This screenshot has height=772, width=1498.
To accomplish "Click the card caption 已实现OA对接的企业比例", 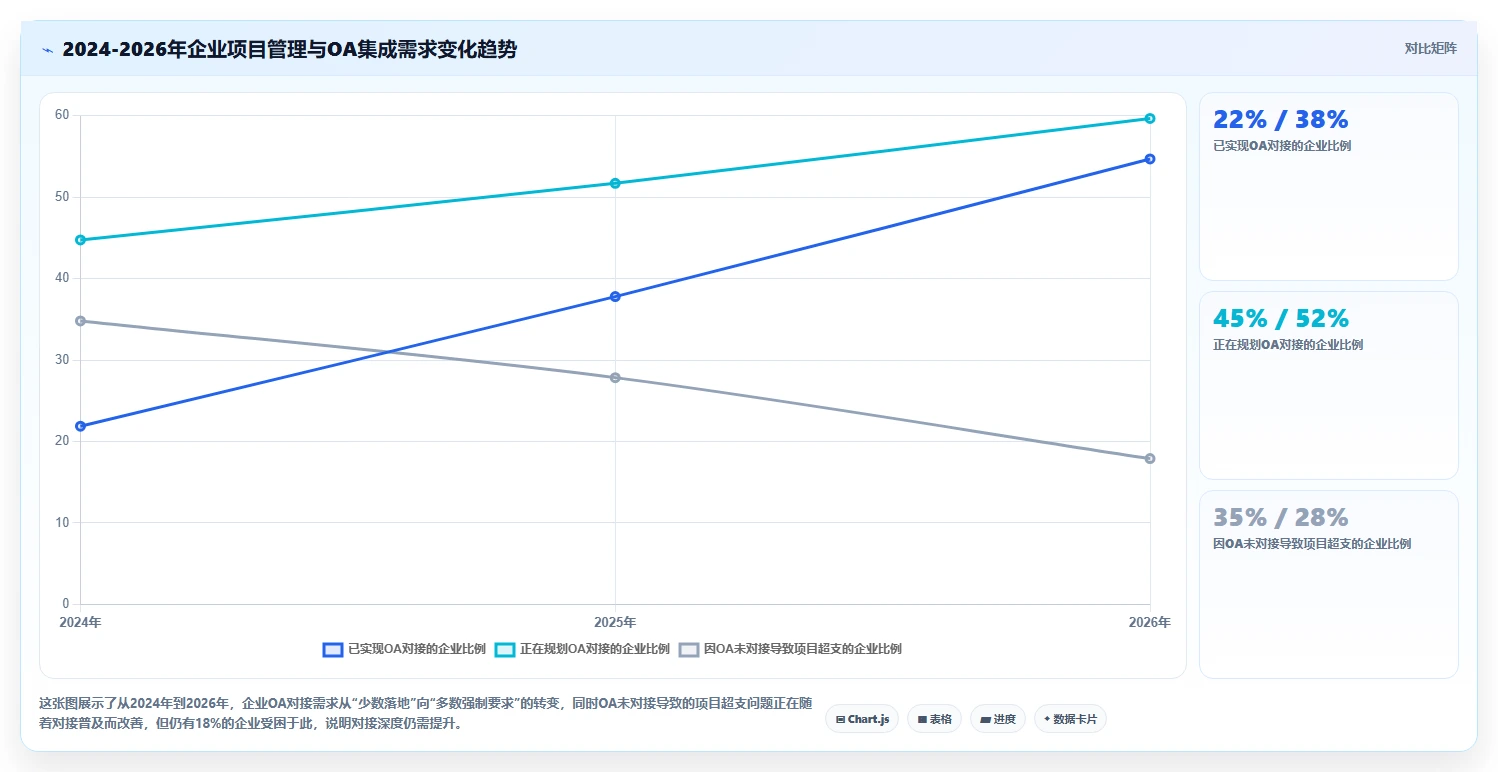I will (1282, 146).
